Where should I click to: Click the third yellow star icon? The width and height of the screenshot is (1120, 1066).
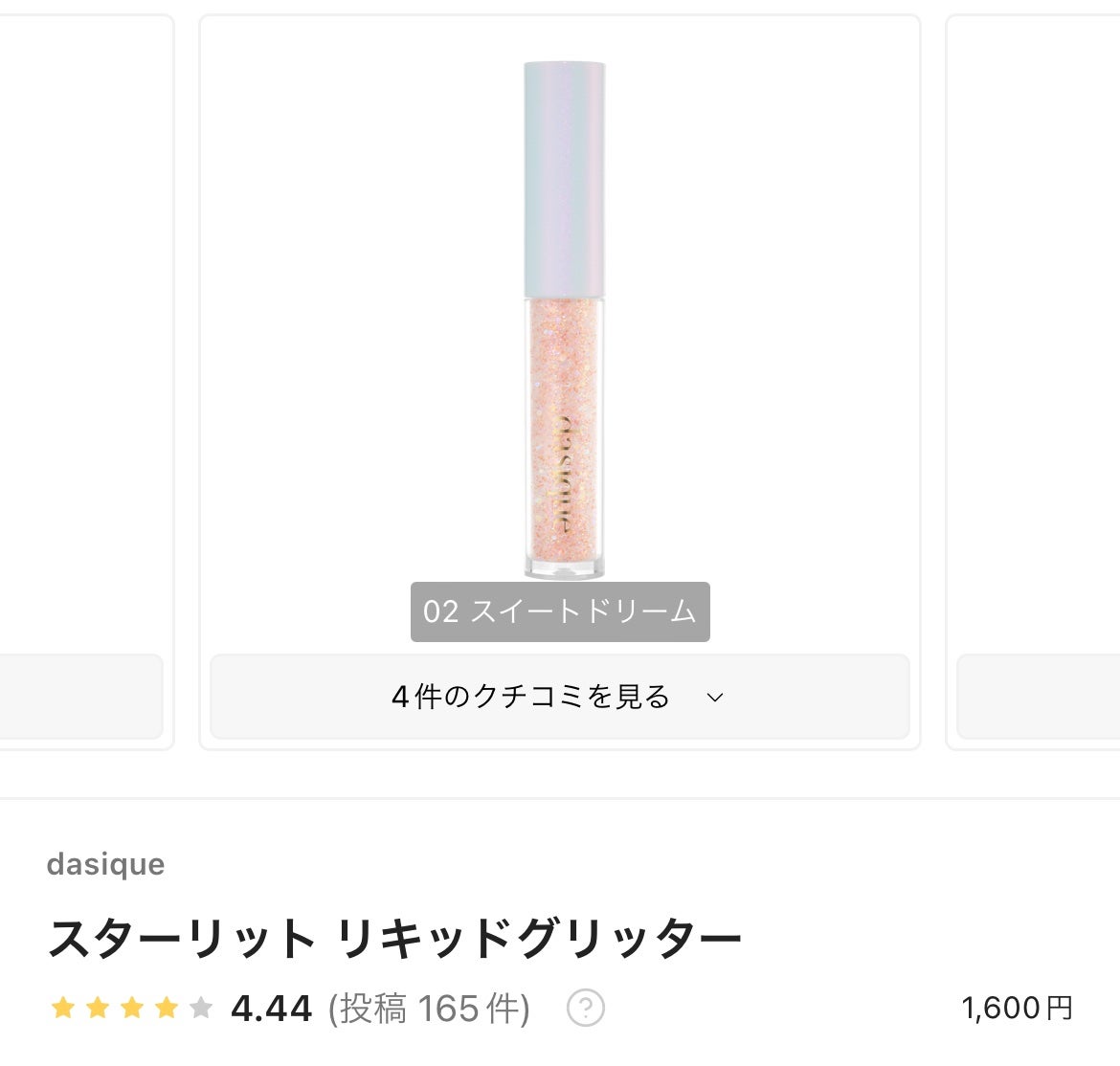(x=133, y=1008)
